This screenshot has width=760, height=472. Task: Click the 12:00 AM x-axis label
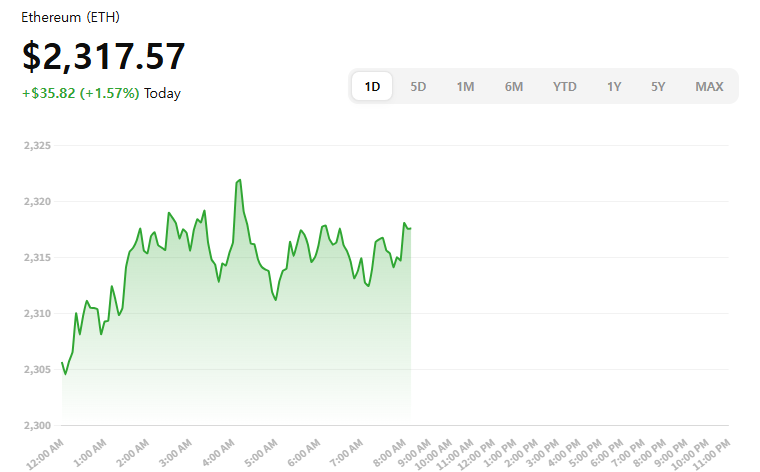coord(45,454)
